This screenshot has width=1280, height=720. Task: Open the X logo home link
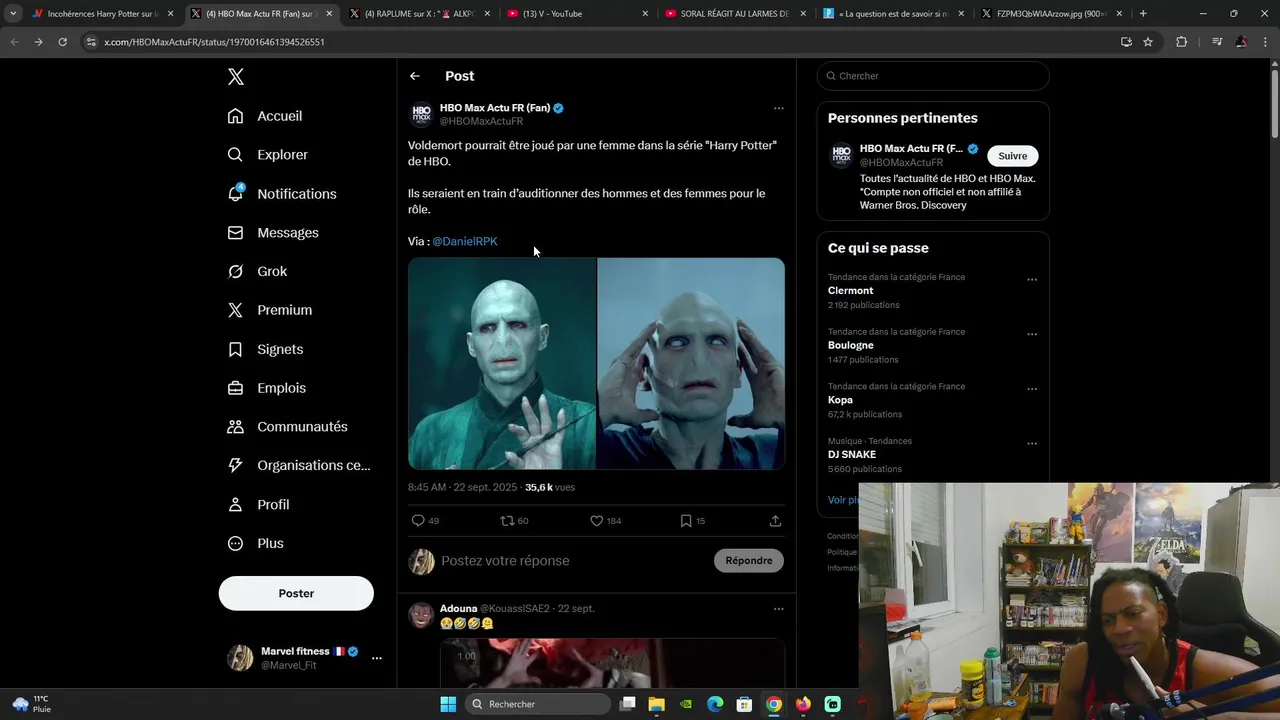[236, 77]
